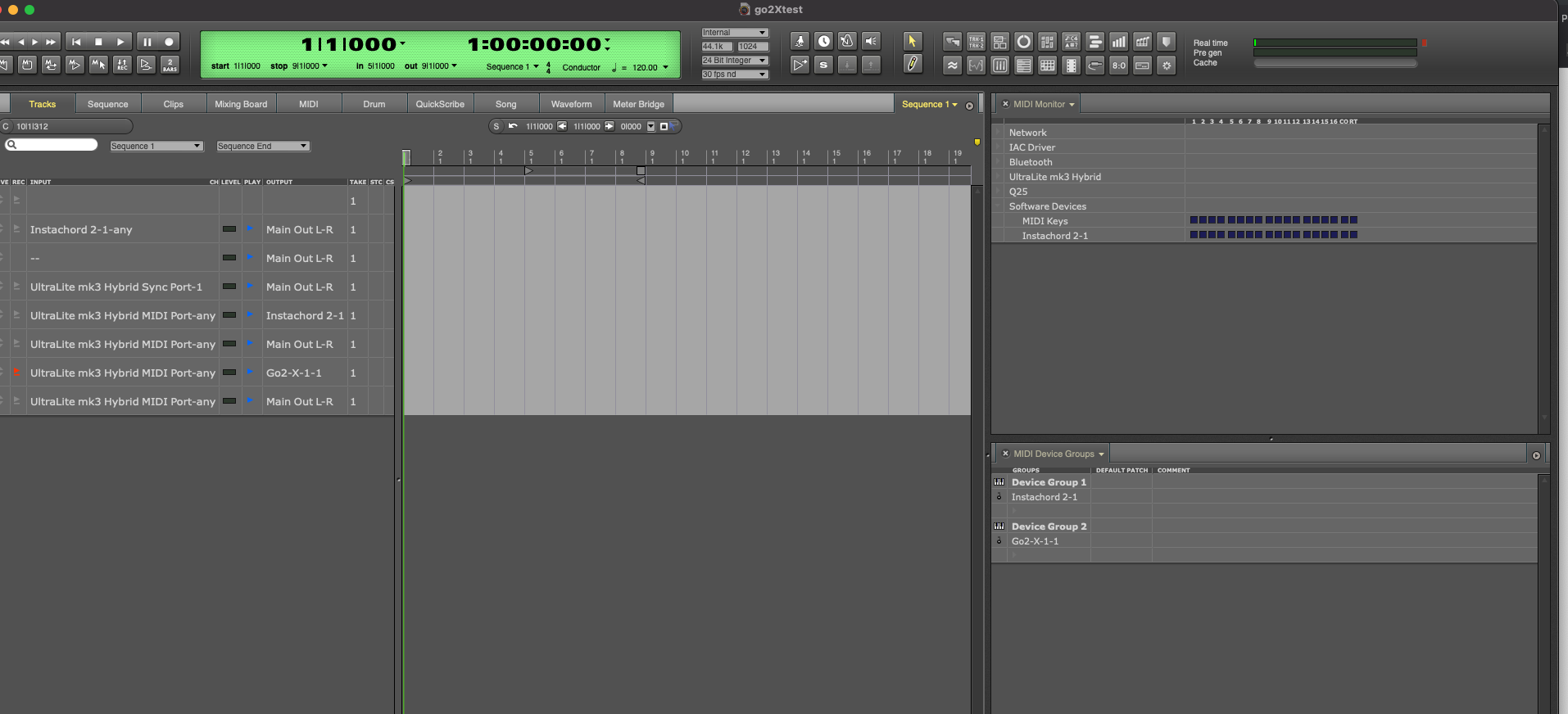Disable record-enable on Go2-X-1-1 track
The image size is (1568, 714).
(x=16, y=373)
